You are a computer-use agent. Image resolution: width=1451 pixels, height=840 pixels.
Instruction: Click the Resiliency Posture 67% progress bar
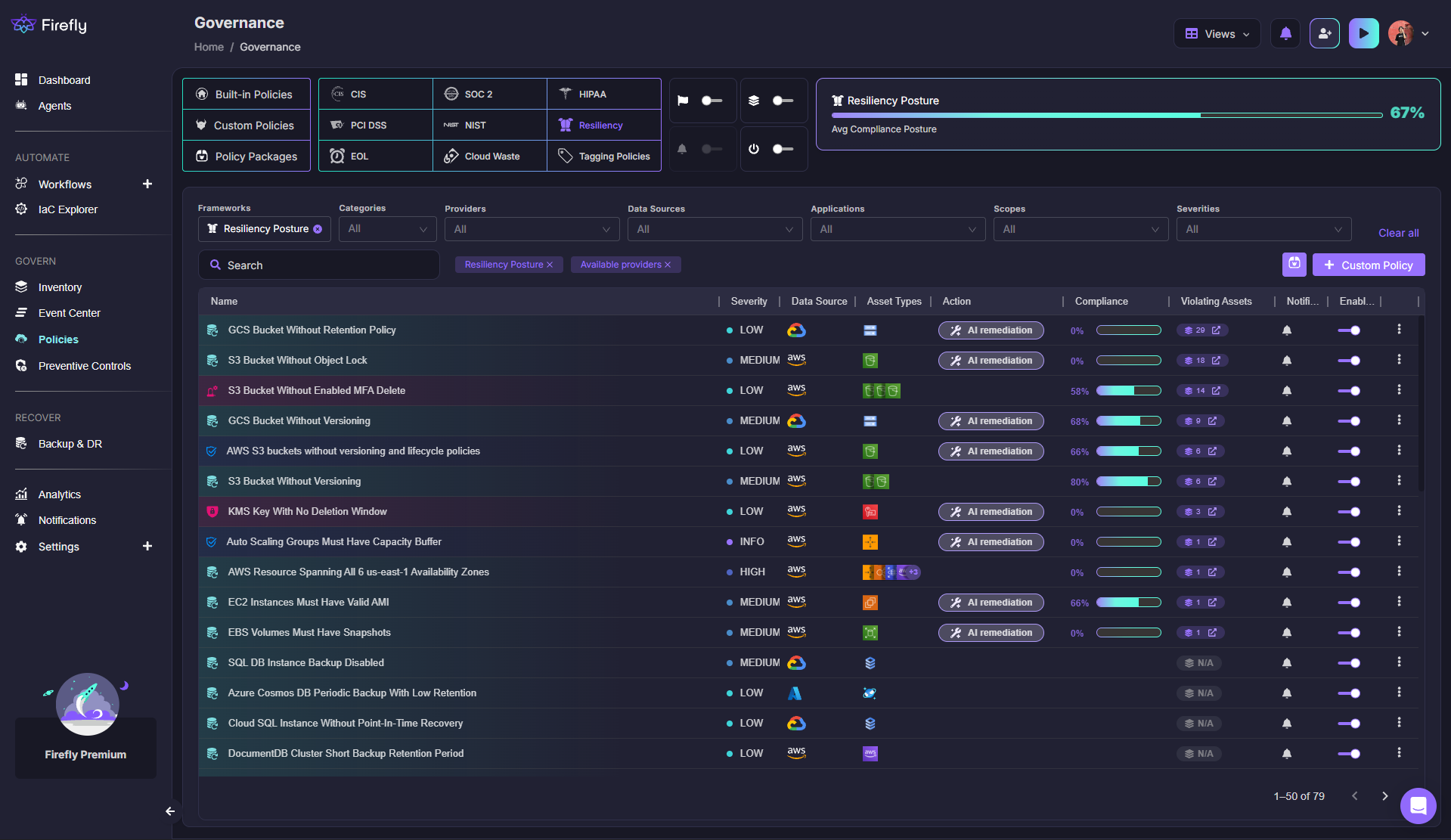pos(1107,115)
